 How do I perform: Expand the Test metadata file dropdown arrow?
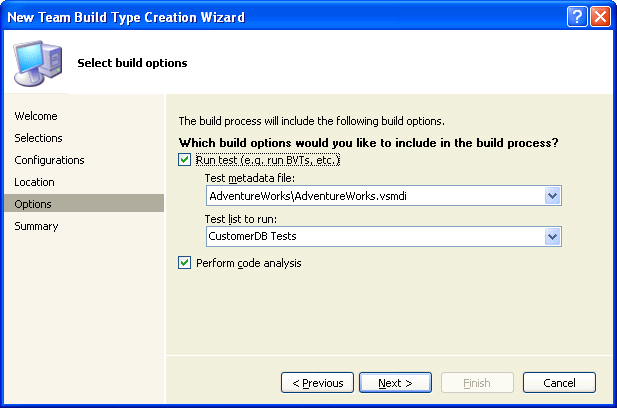click(x=552, y=196)
